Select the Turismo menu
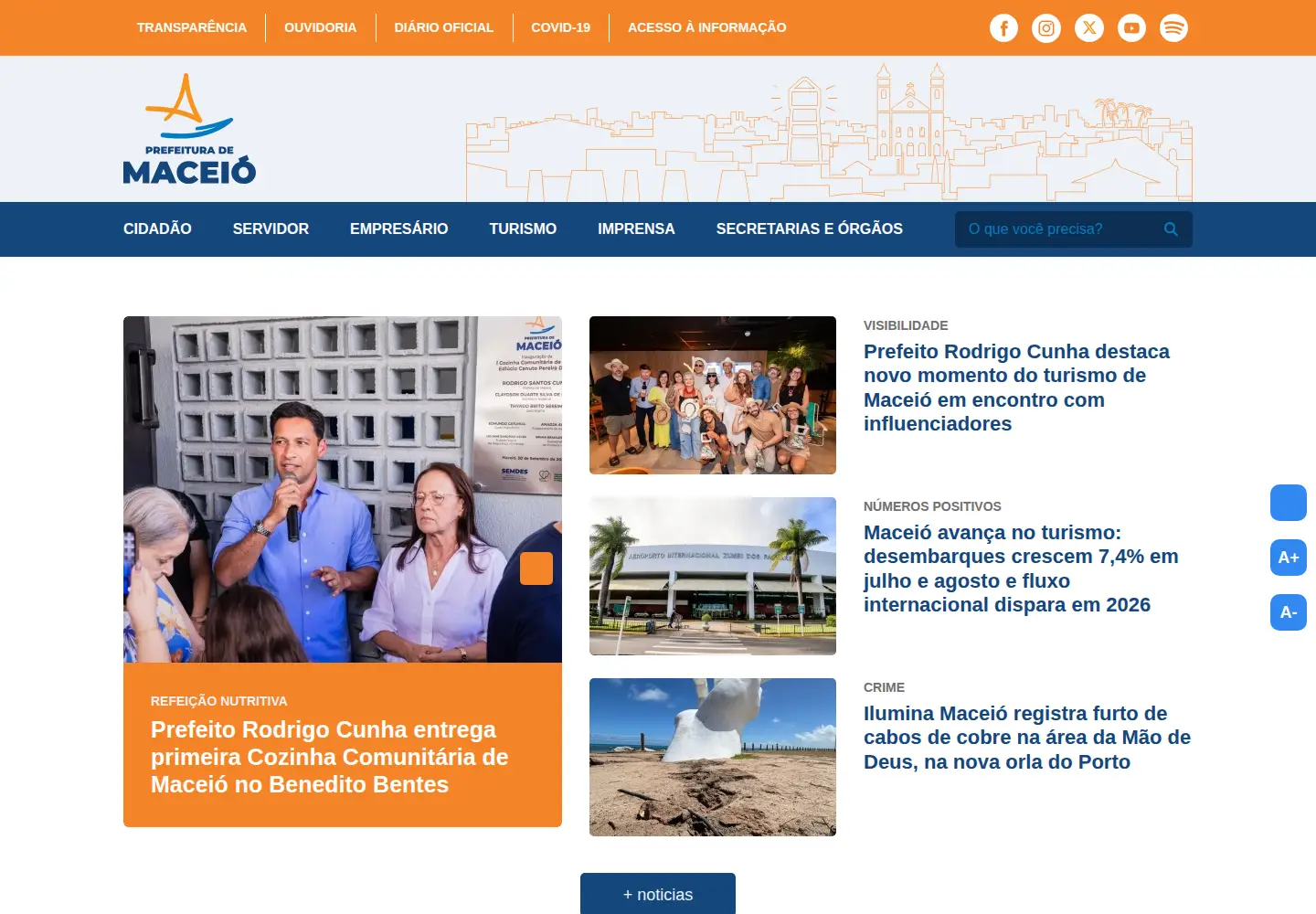 pyautogui.click(x=523, y=229)
